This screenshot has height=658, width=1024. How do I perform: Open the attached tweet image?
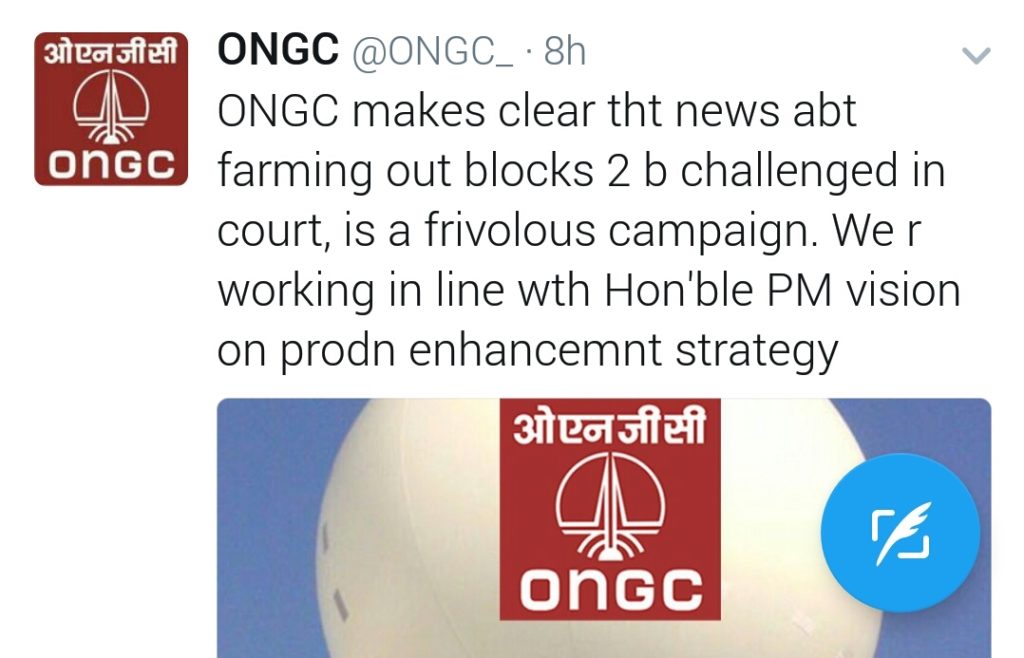pos(604,528)
